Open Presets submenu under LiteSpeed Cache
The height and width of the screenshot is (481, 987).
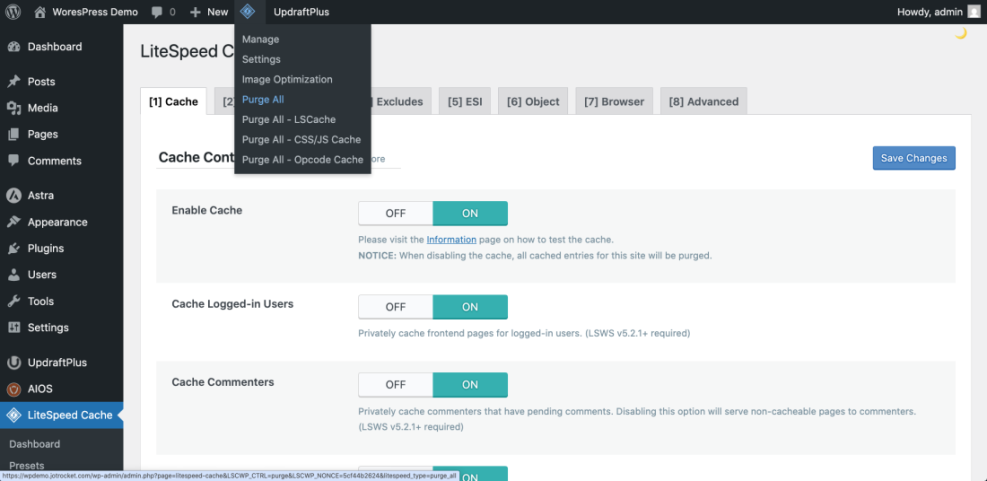(27, 466)
